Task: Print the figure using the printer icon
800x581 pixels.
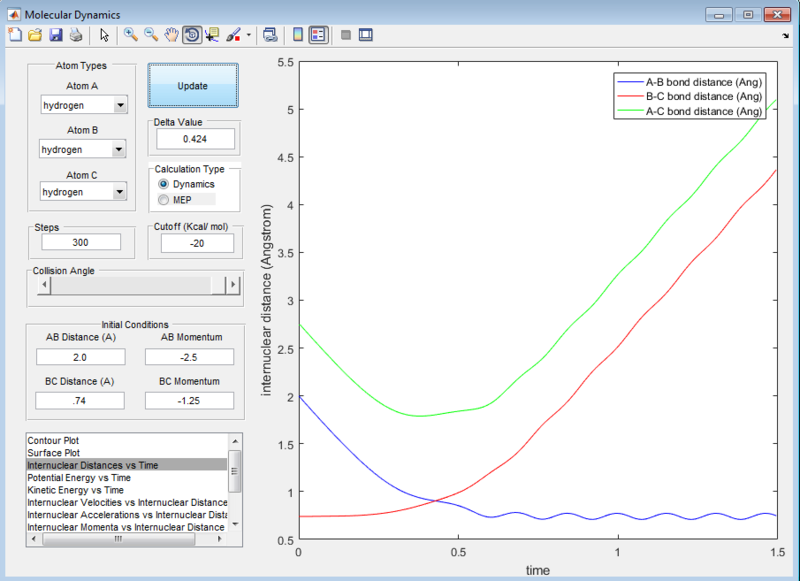Action: click(74, 34)
